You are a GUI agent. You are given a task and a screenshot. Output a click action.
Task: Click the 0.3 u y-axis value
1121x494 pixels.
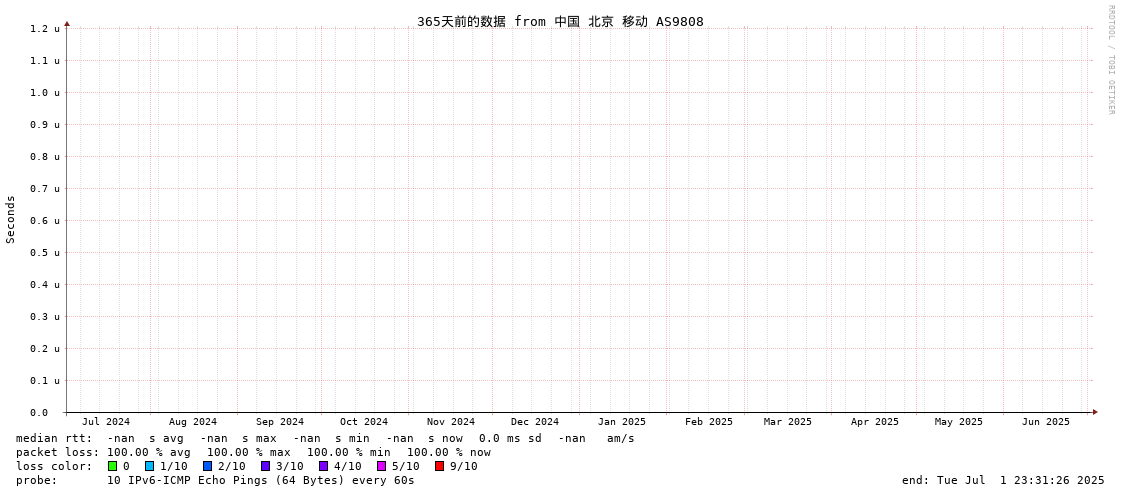point(45,317)
